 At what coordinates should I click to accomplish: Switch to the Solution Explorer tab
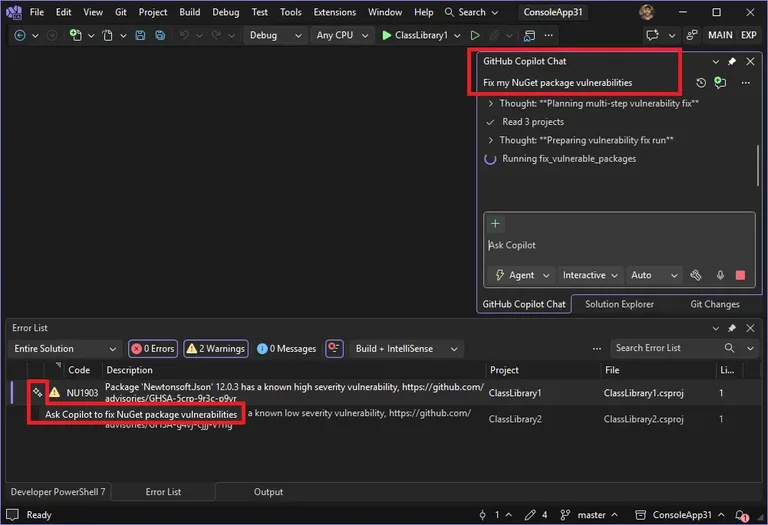619,304
